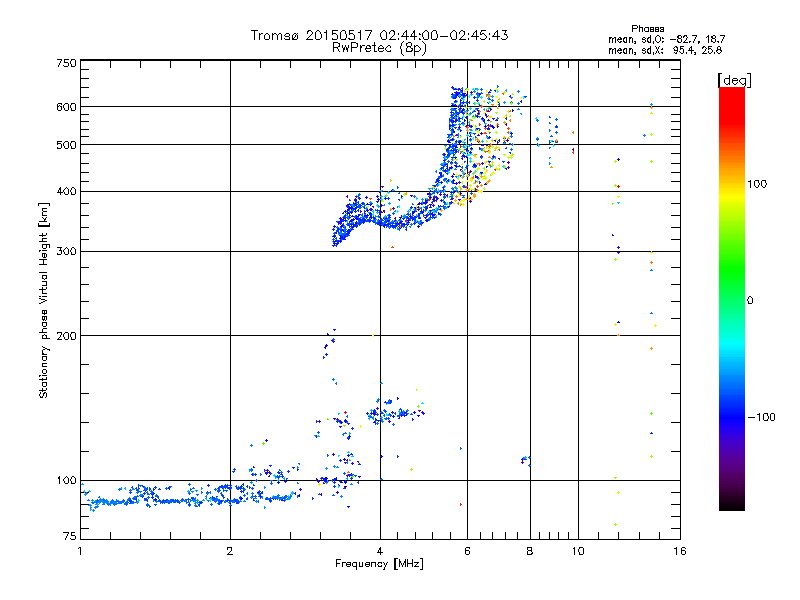This screenshot has height=600, width=800.
Task: Click the x-axis tick label "2"
Action: click(230, 551)
